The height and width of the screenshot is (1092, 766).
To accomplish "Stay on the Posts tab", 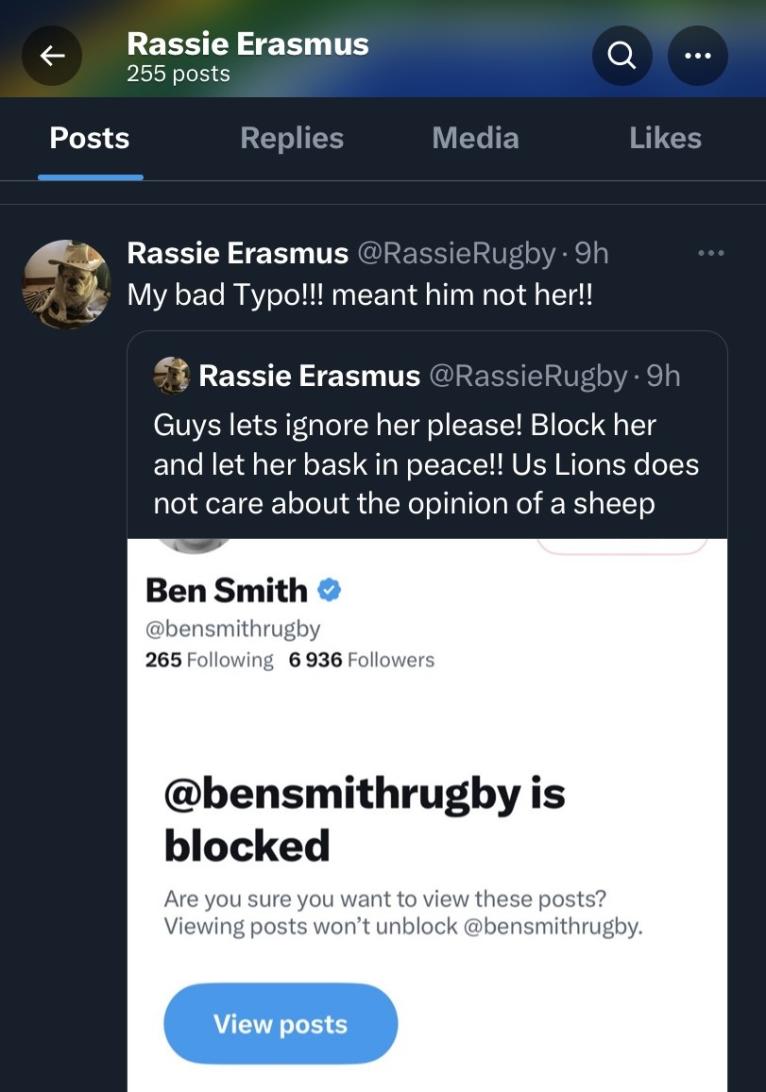I will coord(89,138).
